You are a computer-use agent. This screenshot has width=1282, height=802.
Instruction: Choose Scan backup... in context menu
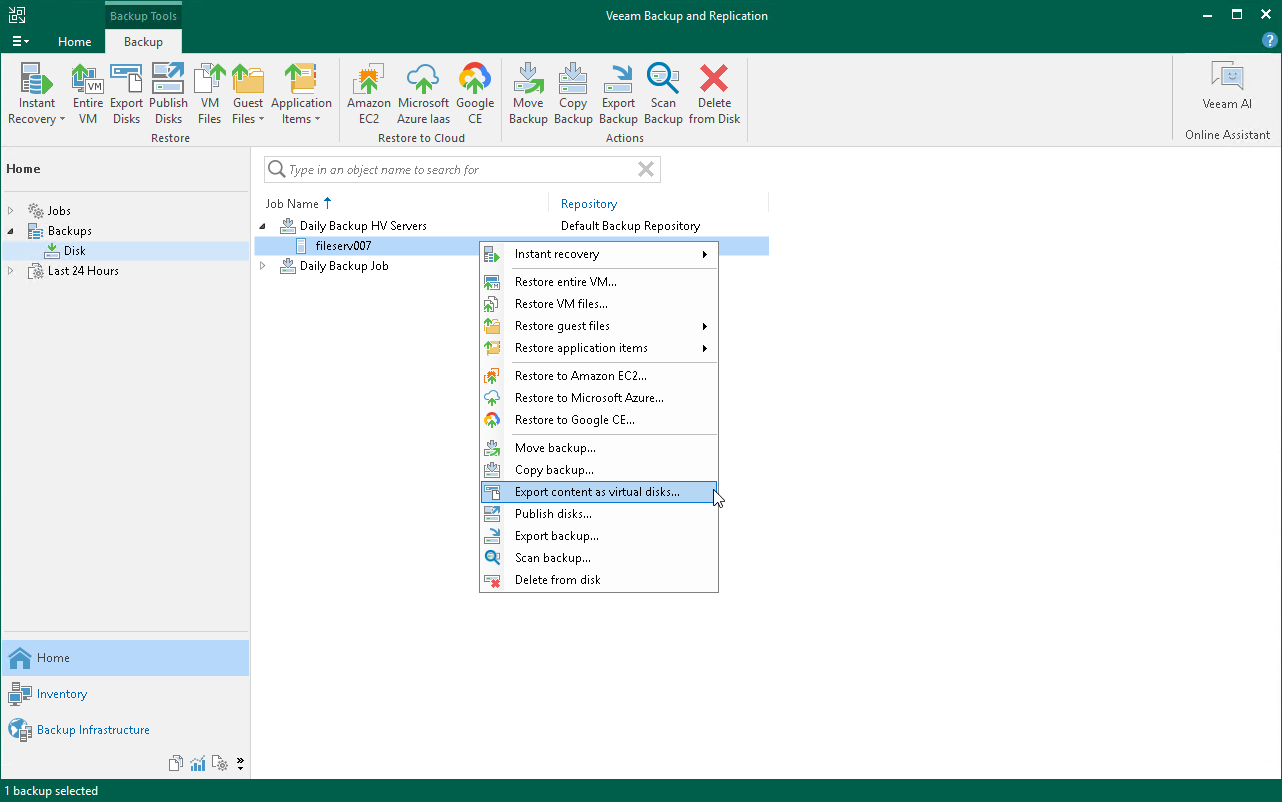pyautogui.click(x=599, y=558)
